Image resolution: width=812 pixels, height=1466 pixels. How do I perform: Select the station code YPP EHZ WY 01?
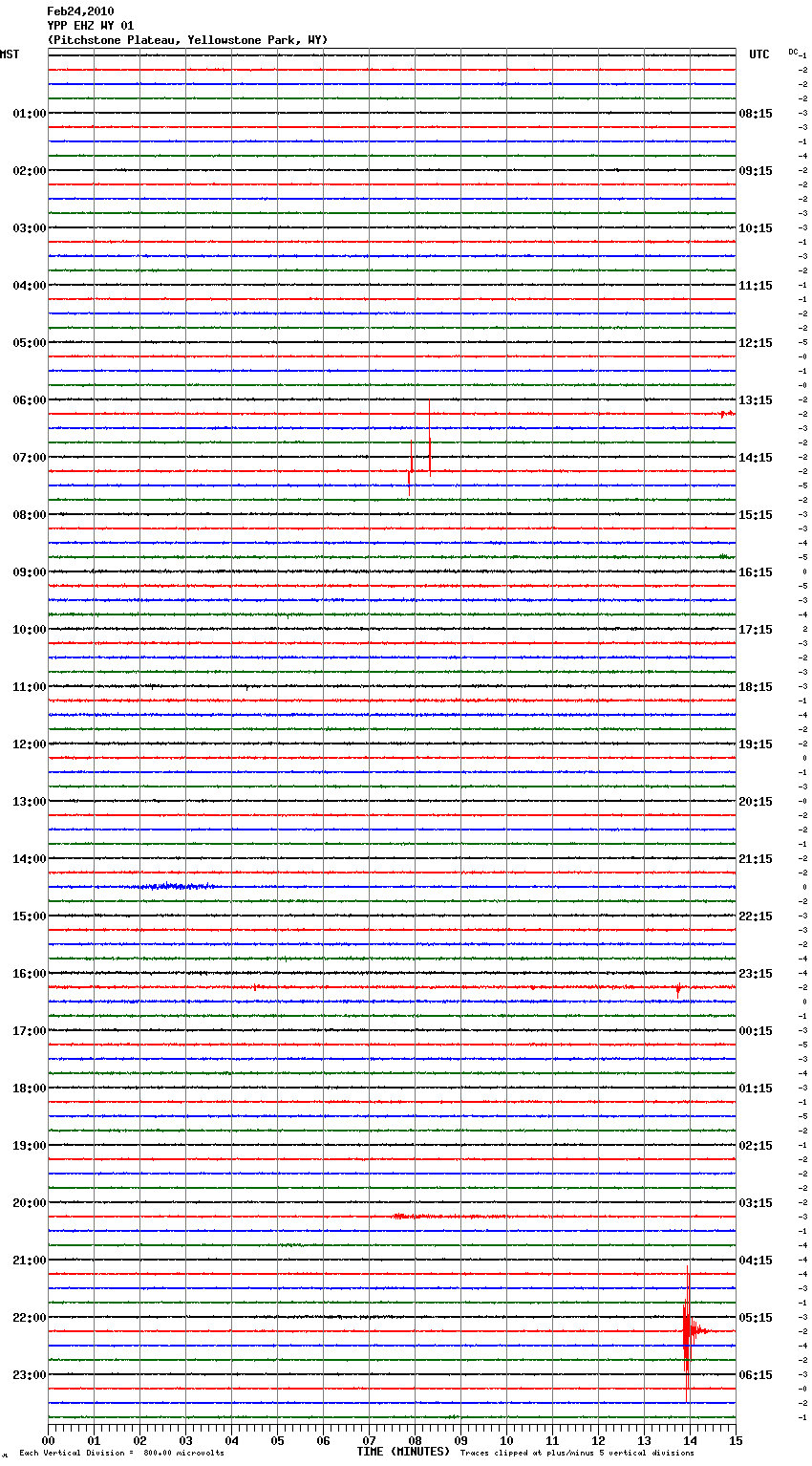click(x=91, y=26)
